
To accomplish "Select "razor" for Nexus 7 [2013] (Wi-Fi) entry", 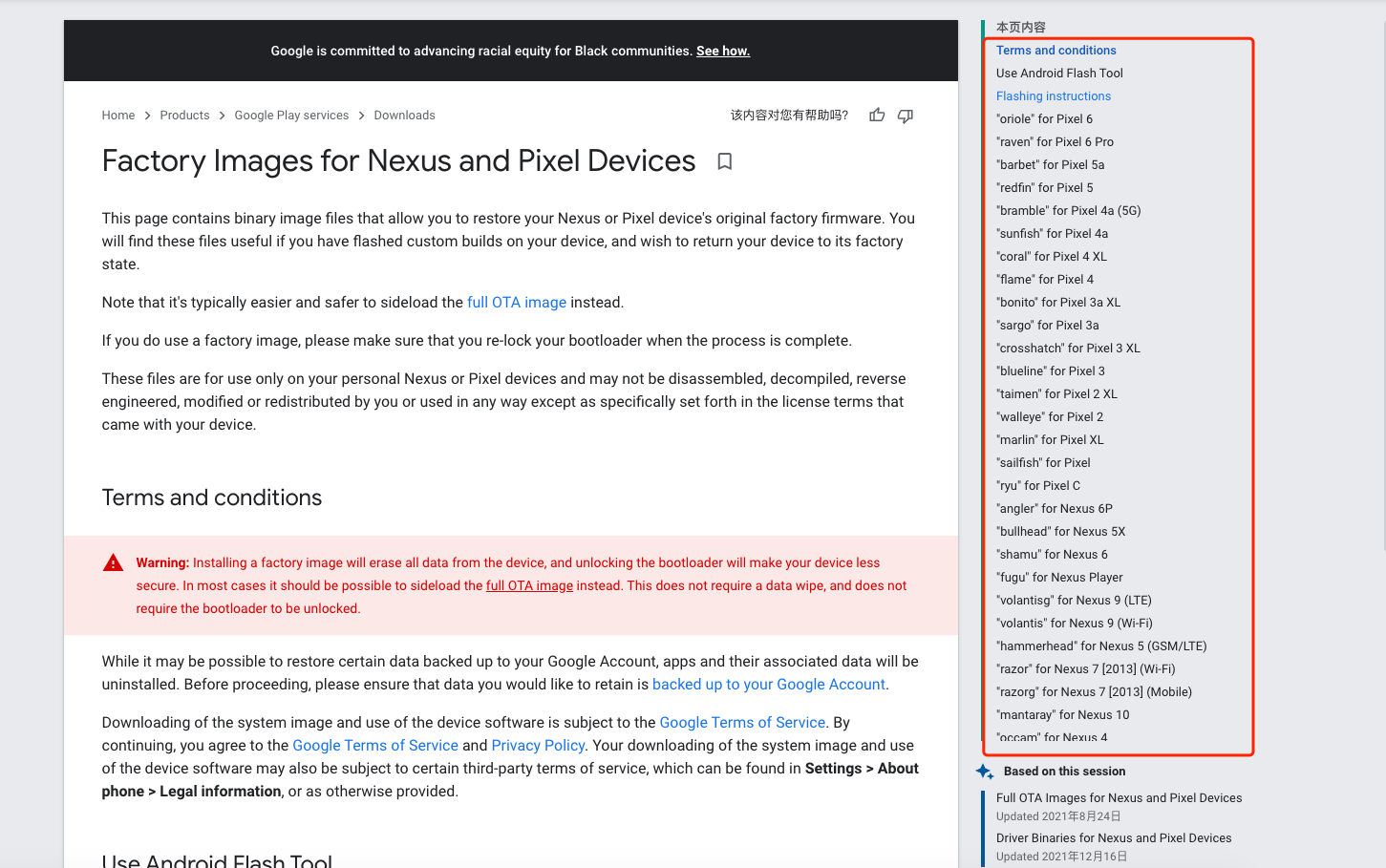I will [1086, 669].
